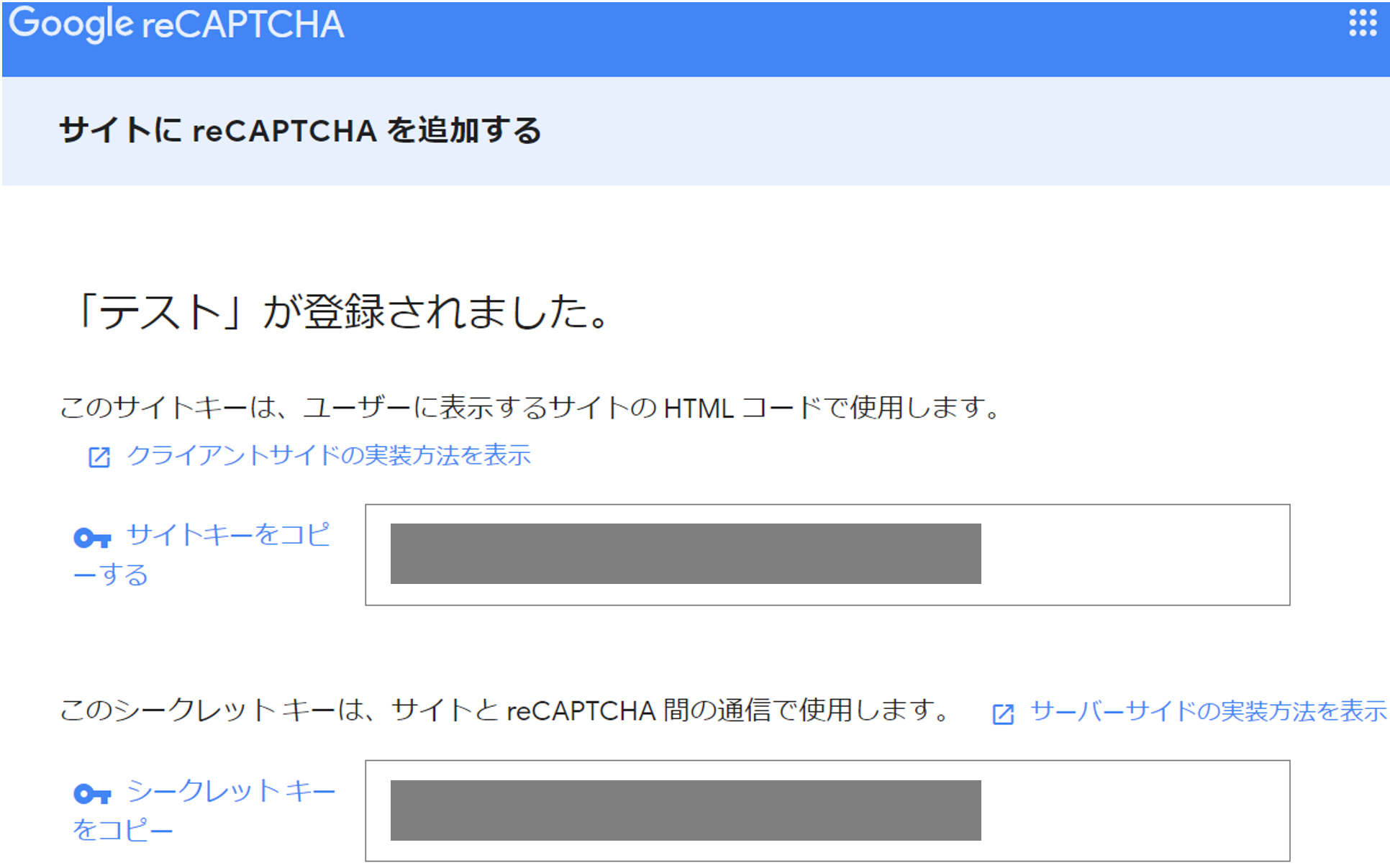Screen dimensions: 1390x868
Task: Open クライアントサイドの実装方法を表示 link
Action: (x=329, y=455)
